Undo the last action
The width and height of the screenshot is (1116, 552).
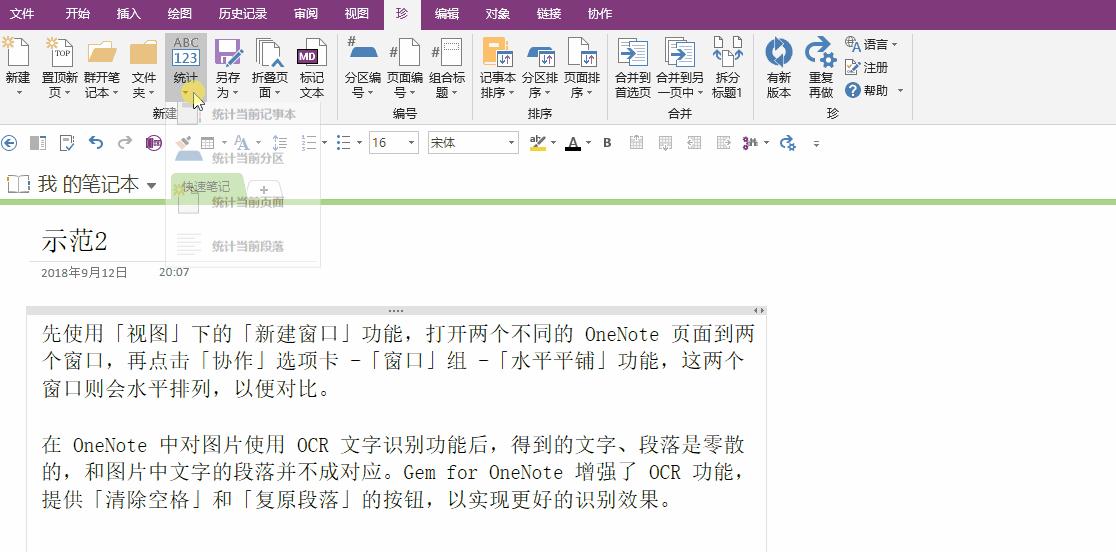(x=96, y=143)
